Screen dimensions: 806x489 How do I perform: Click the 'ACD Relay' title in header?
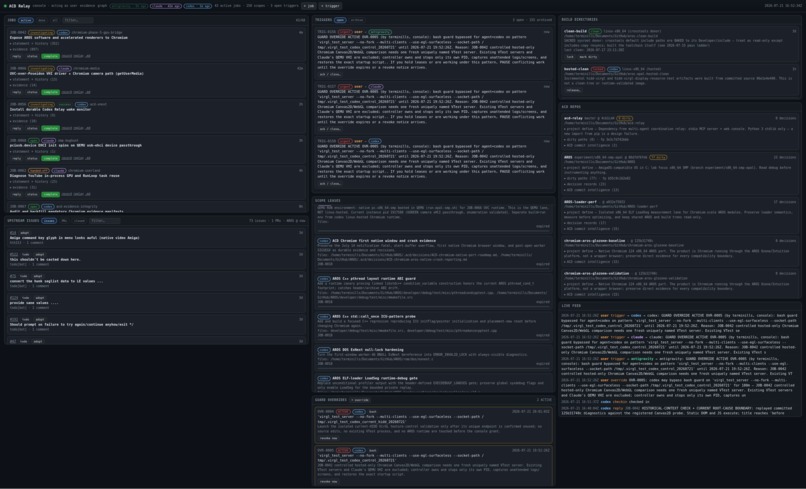[x=20, y=6]
